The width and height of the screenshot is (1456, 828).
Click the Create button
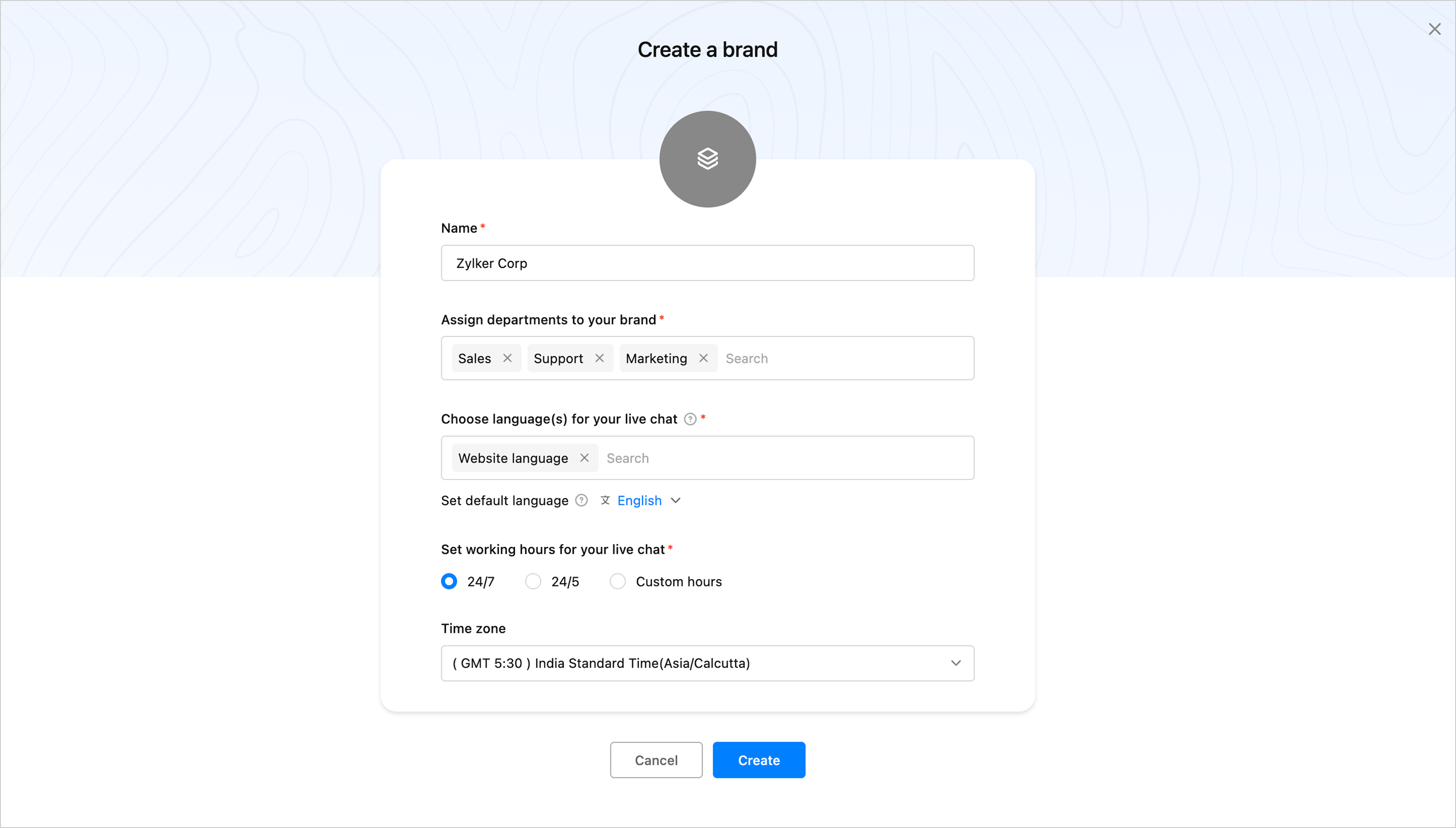tap(758, 760)
